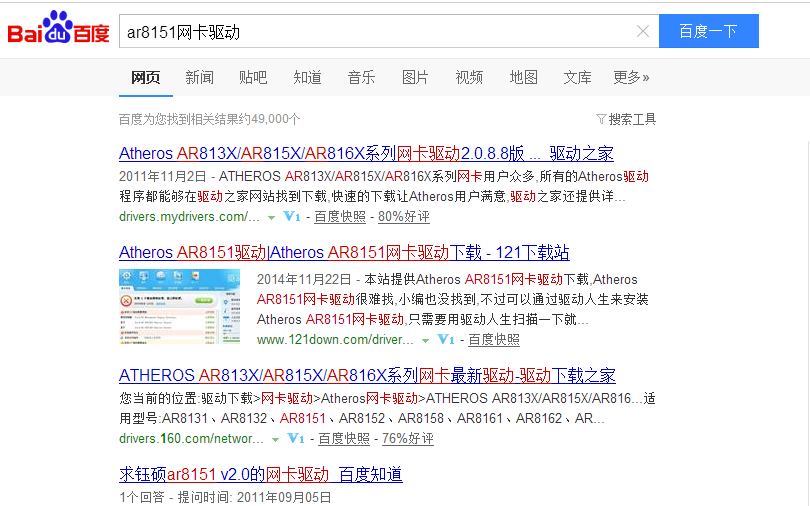This screenshot has height=506, width=810.
Task: Open the 地图 tab
Action: tap(523, 77)
